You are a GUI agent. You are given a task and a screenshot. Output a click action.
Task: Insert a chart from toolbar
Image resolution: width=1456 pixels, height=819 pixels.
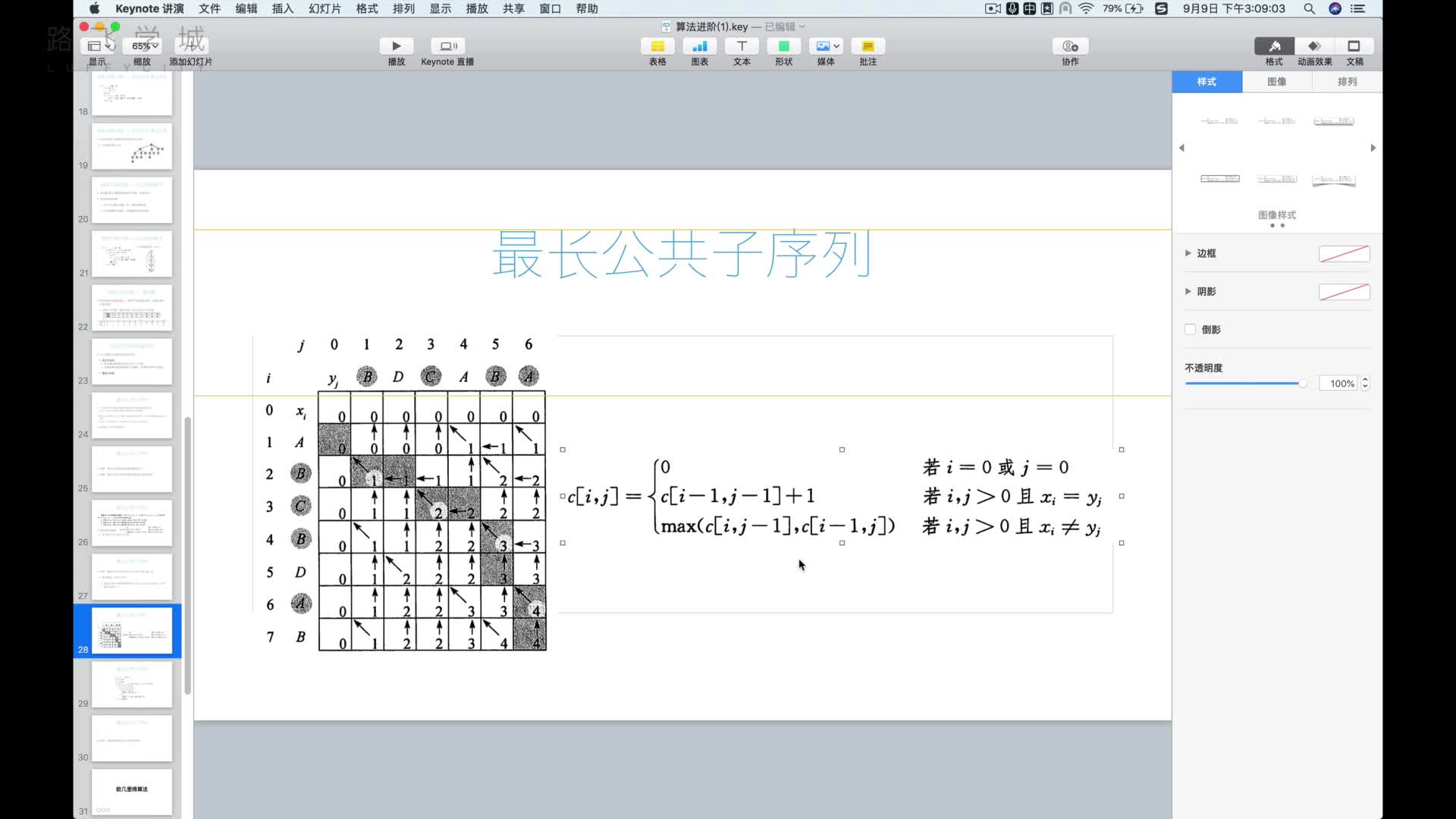click(699, 46)
